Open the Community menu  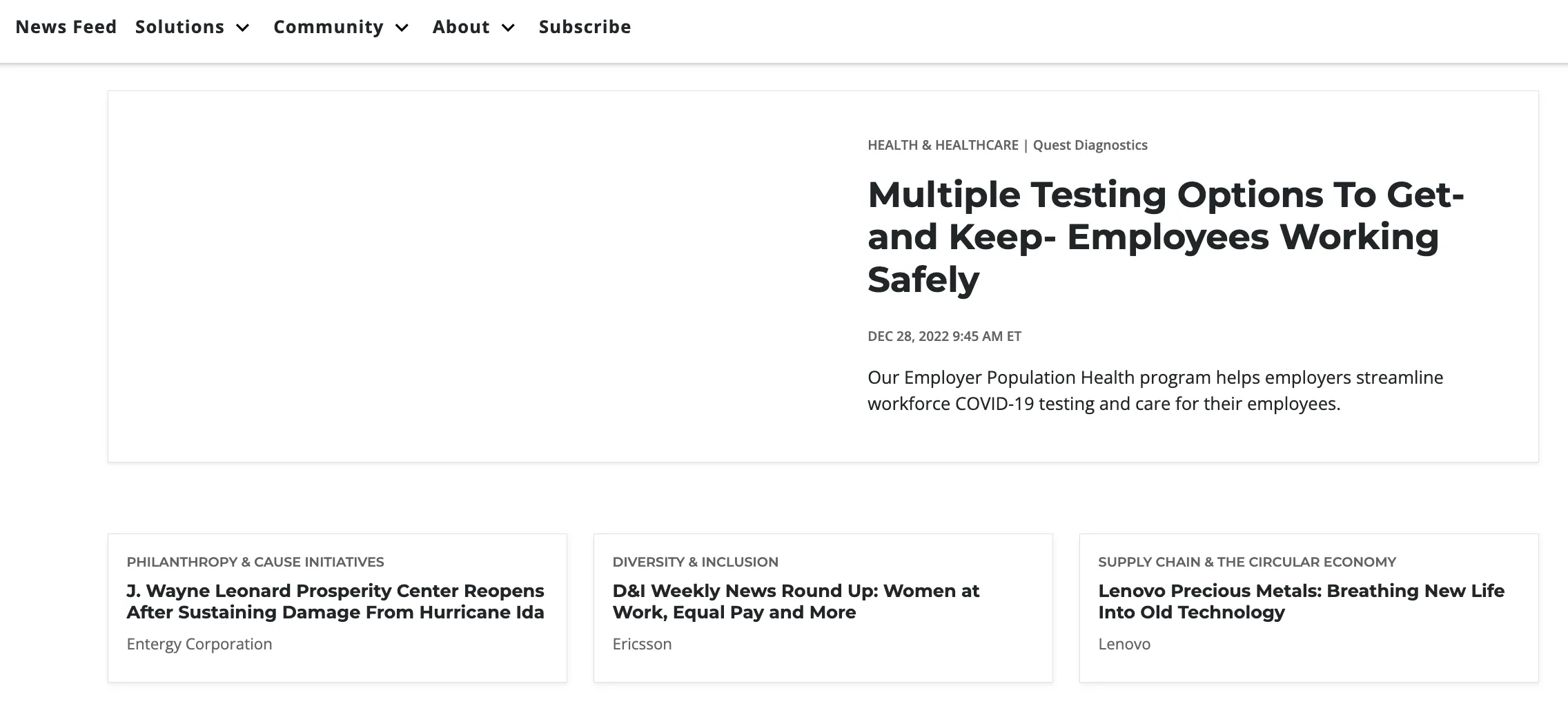(x=329, y=27)
